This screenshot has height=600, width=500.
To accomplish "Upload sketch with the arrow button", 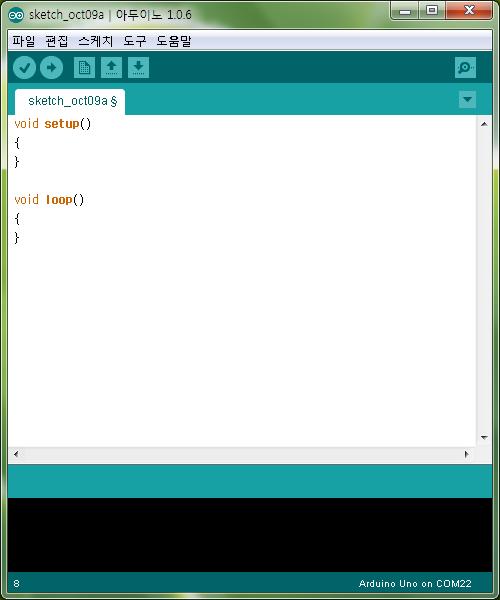I will pyautogui.click(x=51, y=68).
